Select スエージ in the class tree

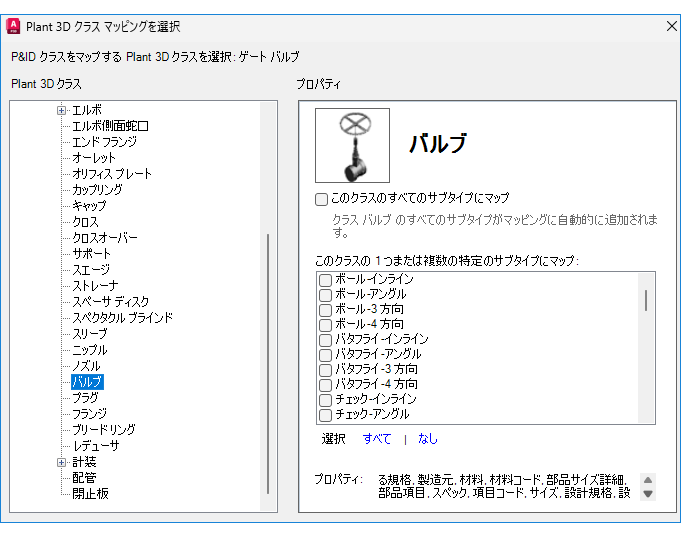pos(91,270)
